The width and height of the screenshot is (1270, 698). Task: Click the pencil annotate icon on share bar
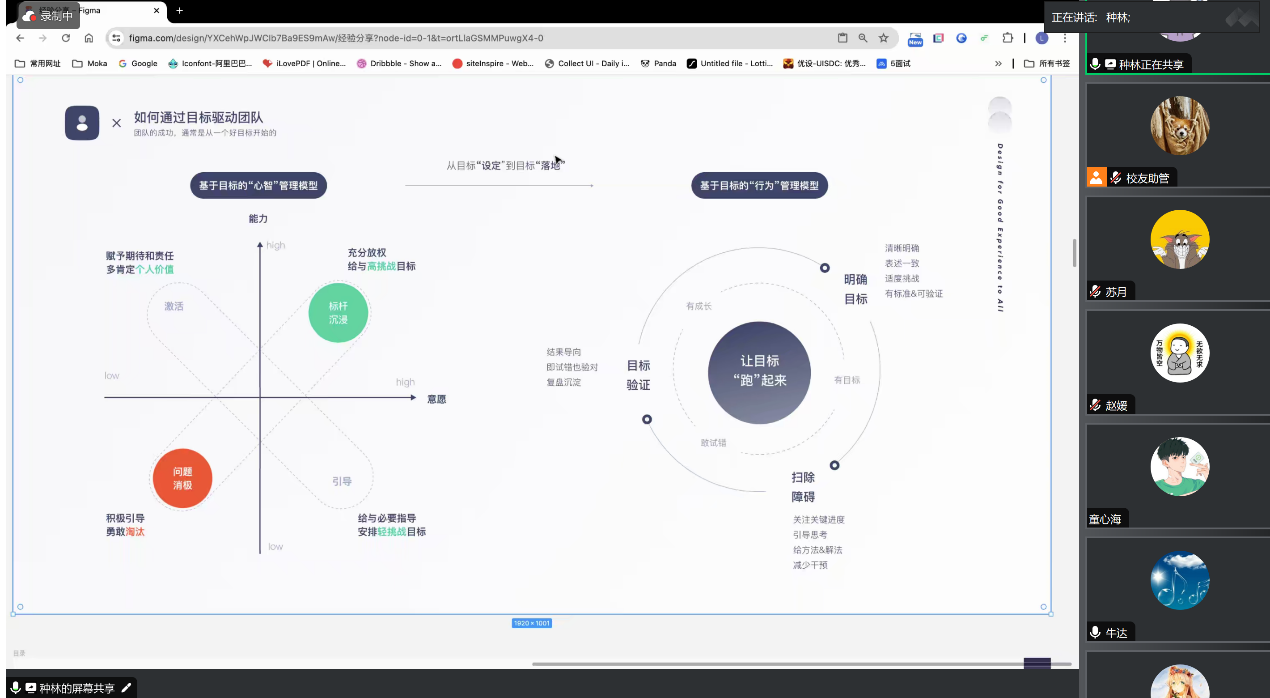tap(126, 688)
